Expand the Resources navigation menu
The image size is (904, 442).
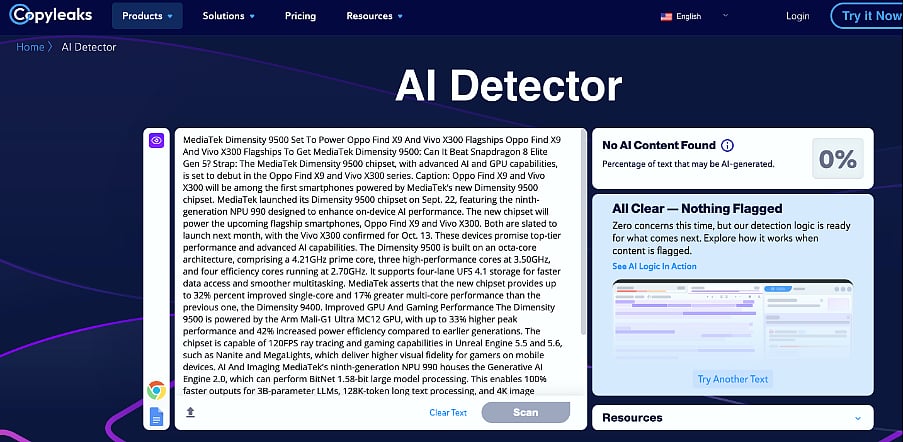coord(375,16)
